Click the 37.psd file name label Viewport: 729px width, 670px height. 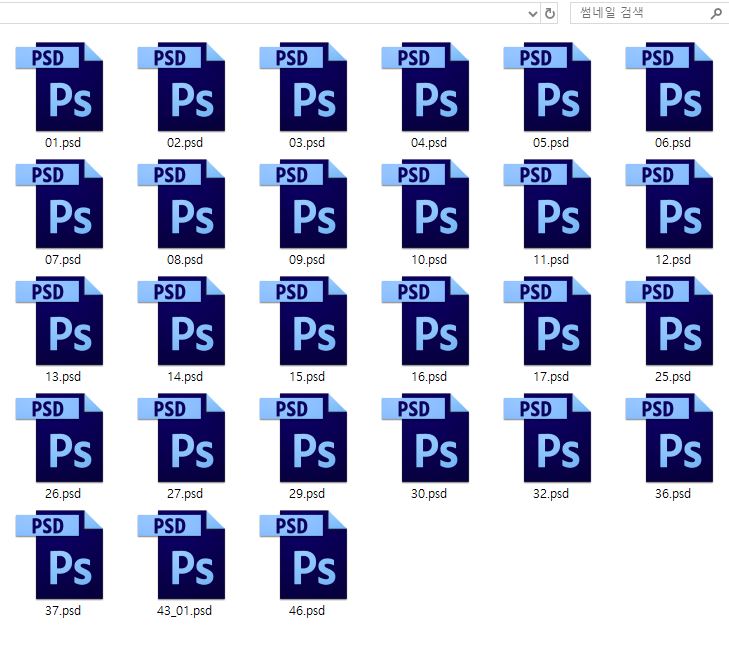tap(63, 610)
